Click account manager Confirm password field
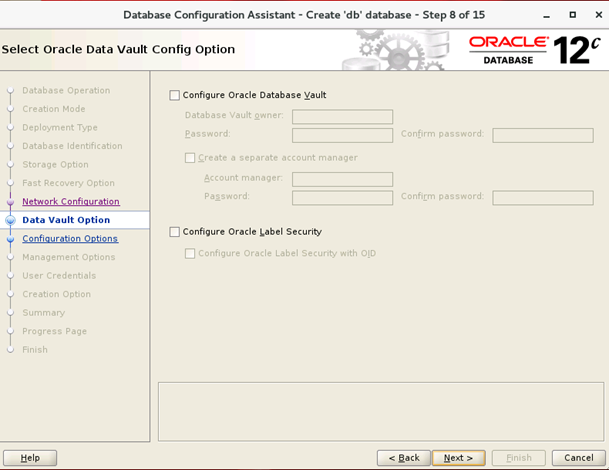609x470 pixels. (x=543, y=198)
